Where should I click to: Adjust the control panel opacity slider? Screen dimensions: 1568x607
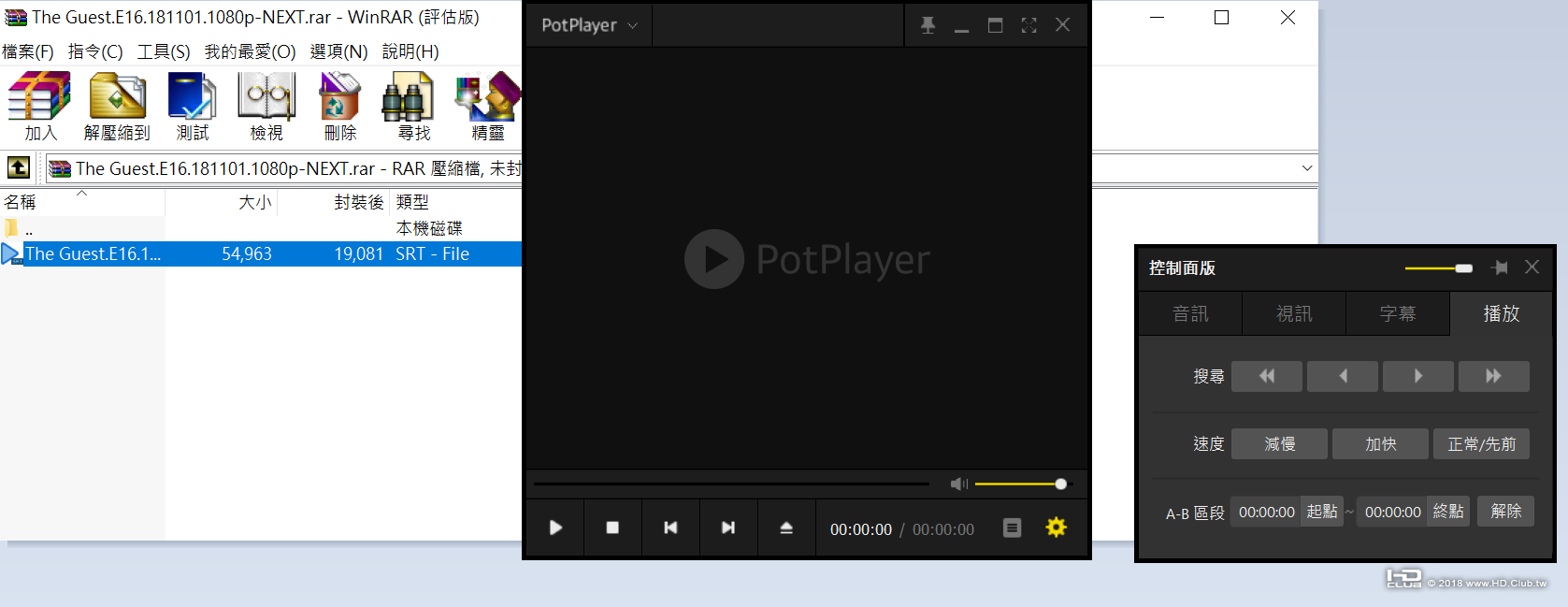coord(1439,268)
